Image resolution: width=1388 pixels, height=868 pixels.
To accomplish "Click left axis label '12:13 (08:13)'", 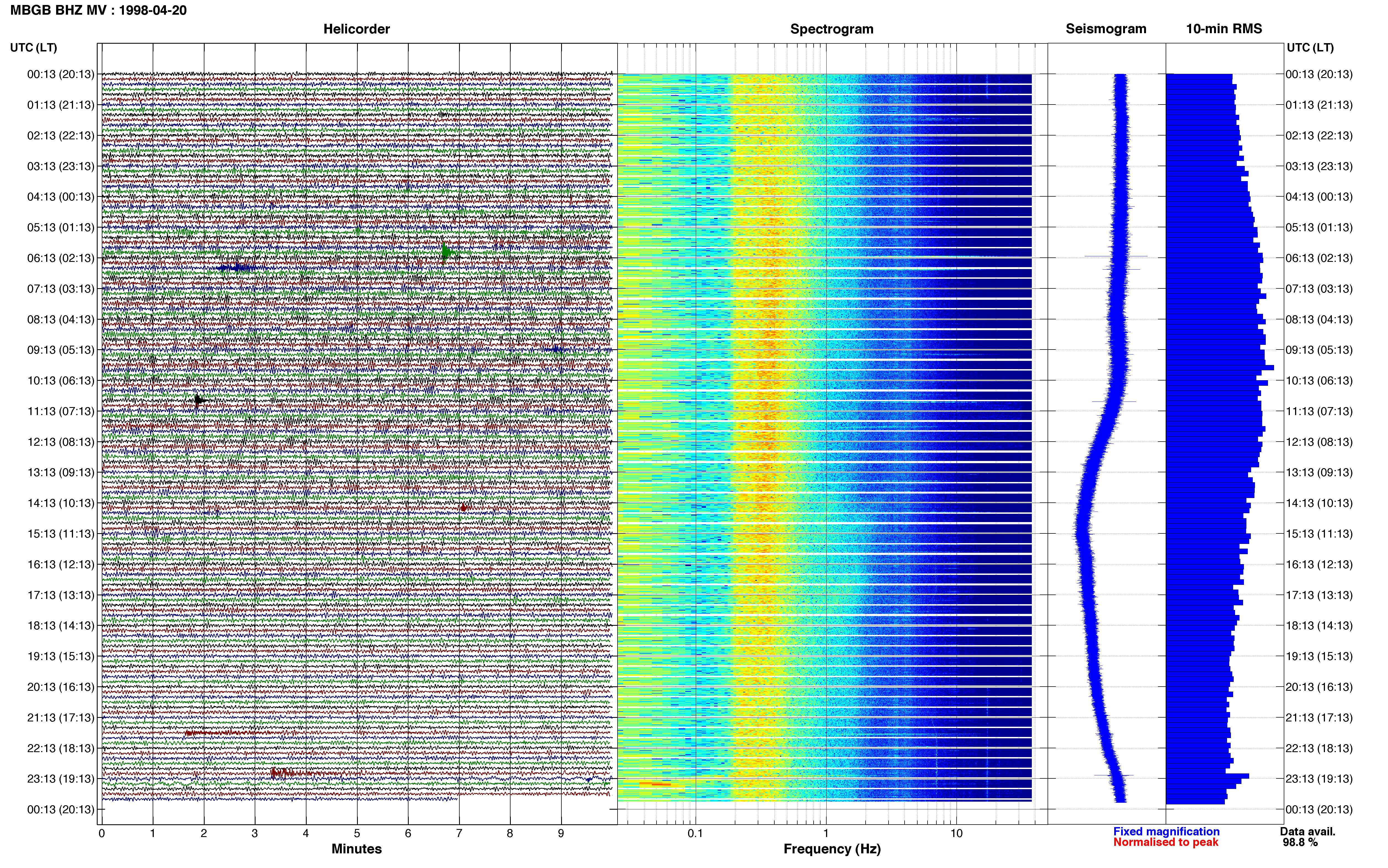I will (61, 442).
